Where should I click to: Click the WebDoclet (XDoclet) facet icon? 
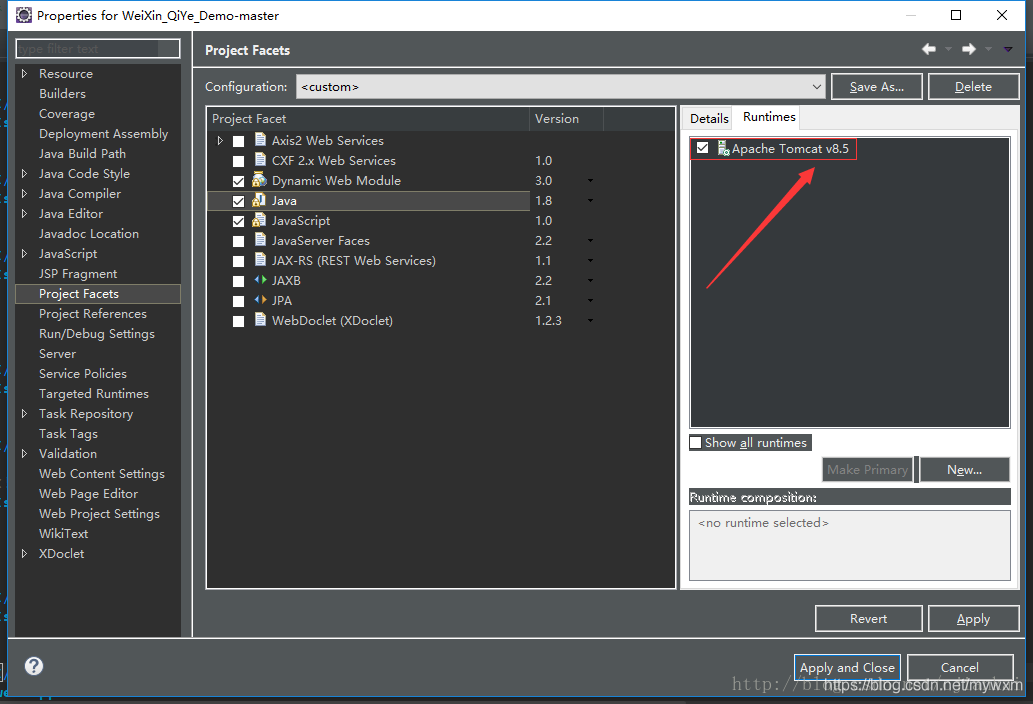260,320
